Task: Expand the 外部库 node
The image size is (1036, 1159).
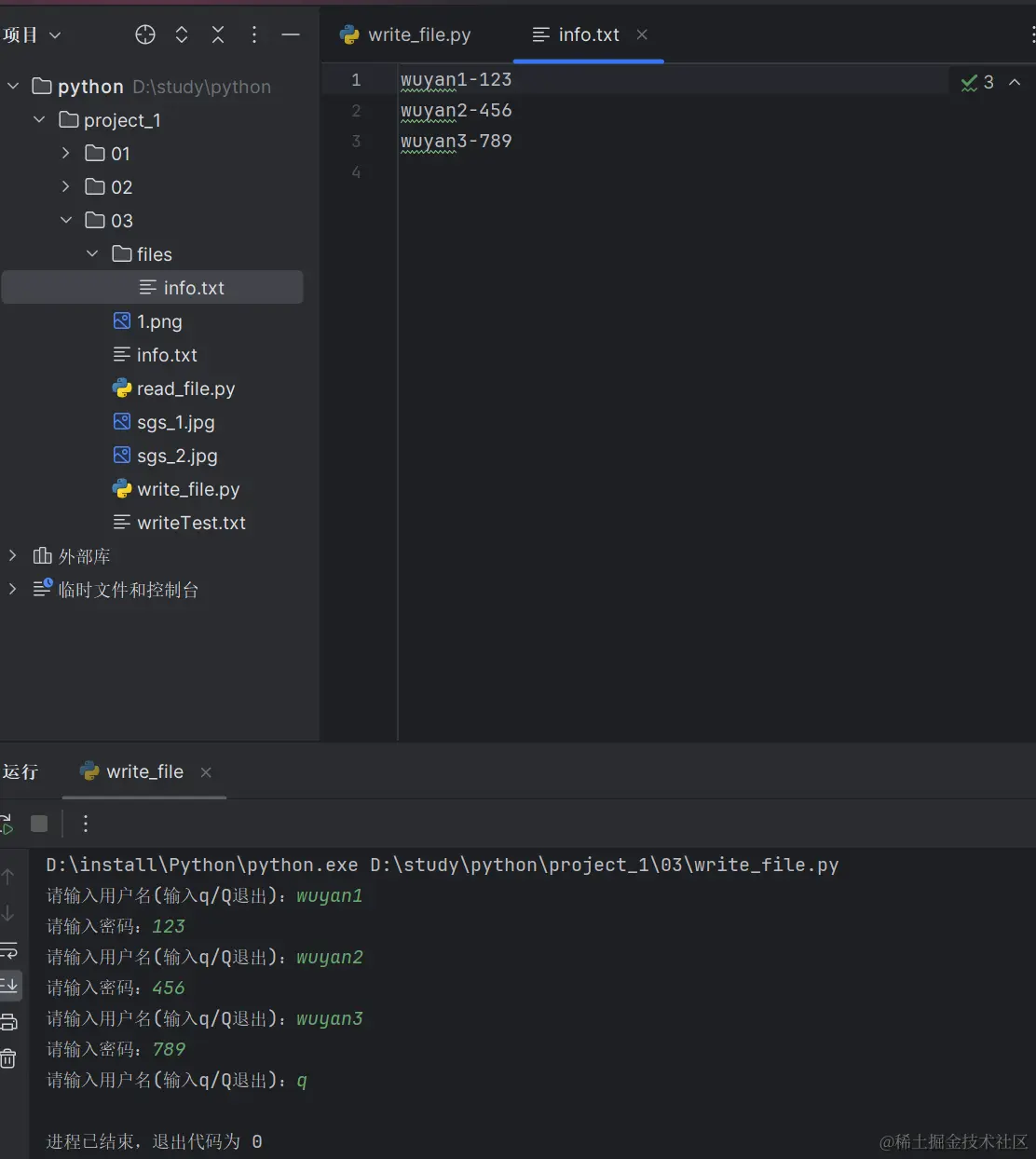Action: [x=13, y=555]
